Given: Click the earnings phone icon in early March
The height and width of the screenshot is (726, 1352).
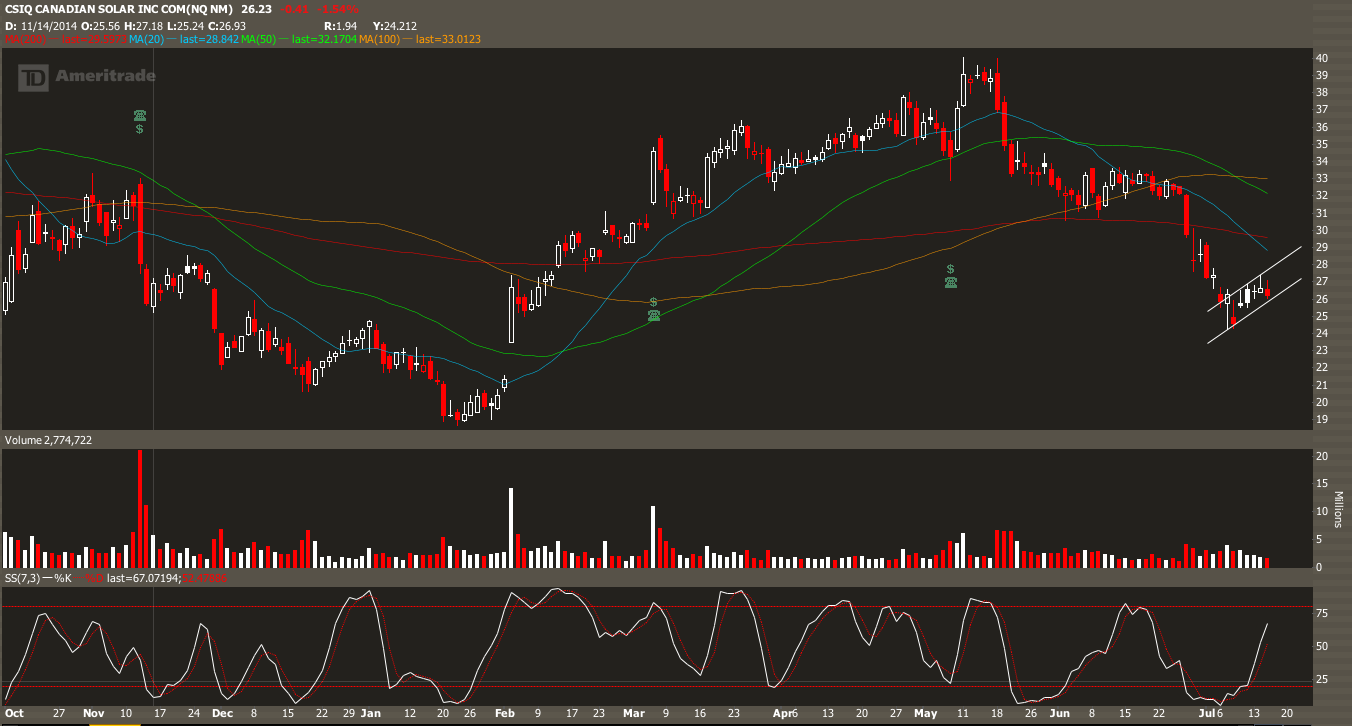Looking at the screenshot, I should click(x=653, y=315).
